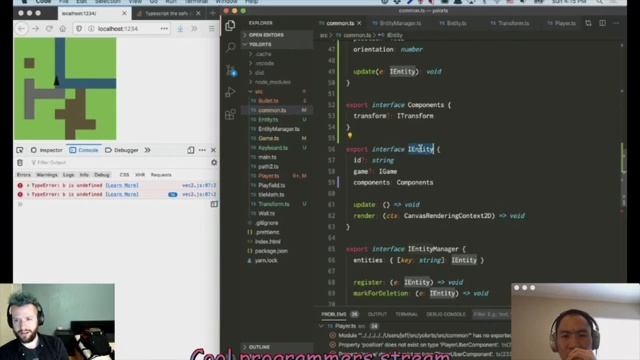
Task: Click the Open Changes icon in the editor title bar
Action: (x=588, y=23)
